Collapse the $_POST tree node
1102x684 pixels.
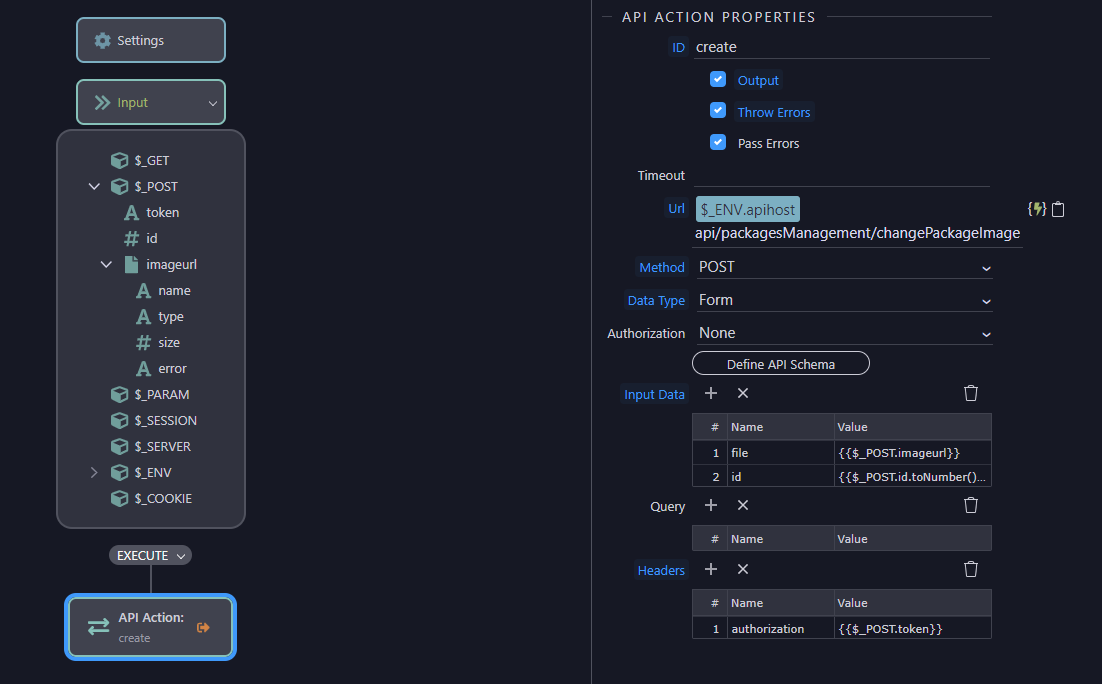(x=94, y=186)
